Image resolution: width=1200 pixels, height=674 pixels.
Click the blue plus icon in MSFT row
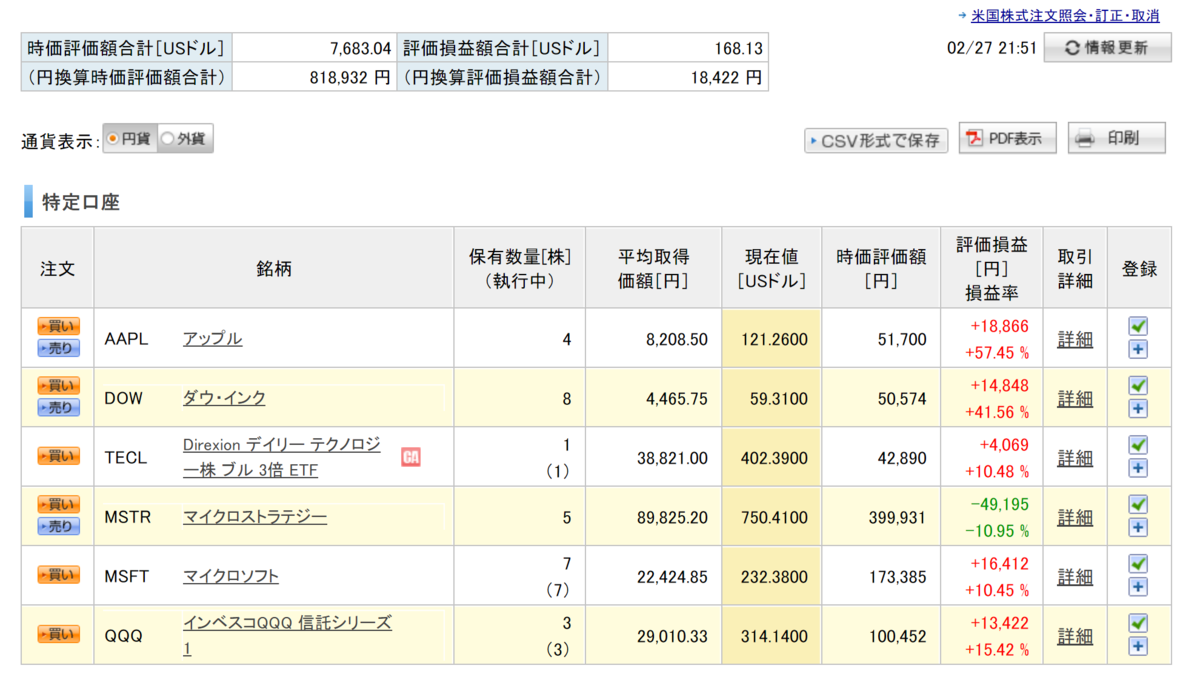coord(1138,587)
